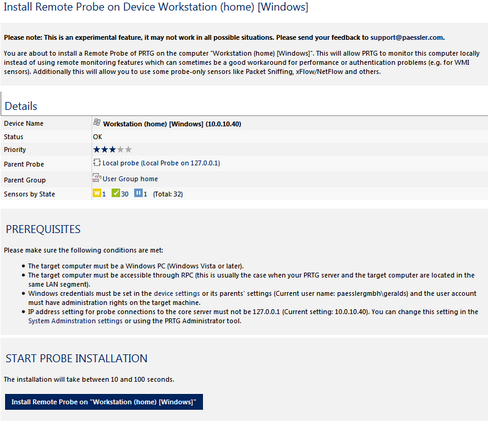Click 'The installation will take between 10 and 100 seconds' text
Image resolution: width=490 pixels, height=424 pixels.
point(89,379)
